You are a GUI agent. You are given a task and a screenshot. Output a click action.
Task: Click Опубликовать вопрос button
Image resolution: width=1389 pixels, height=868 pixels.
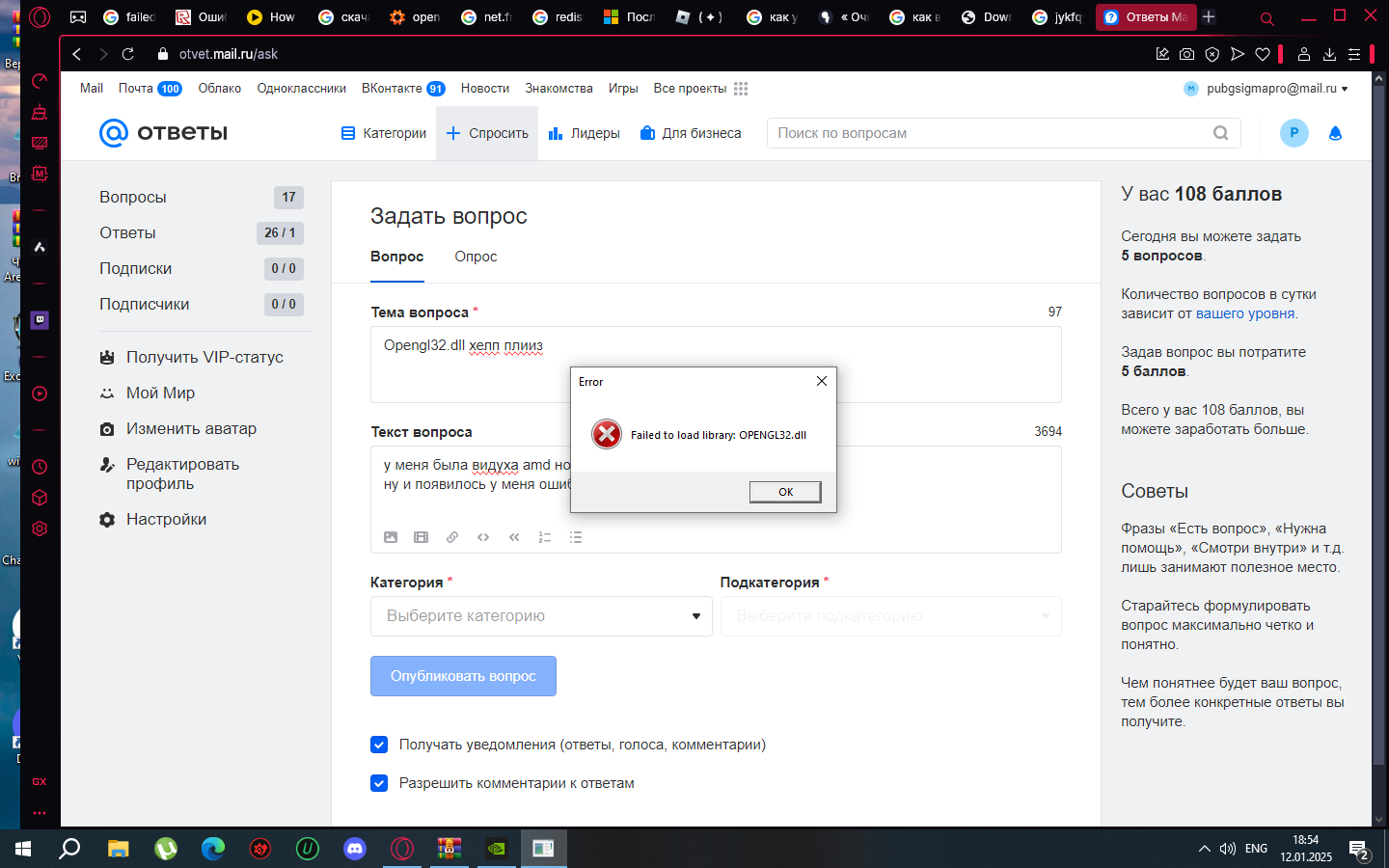point(463,676)
